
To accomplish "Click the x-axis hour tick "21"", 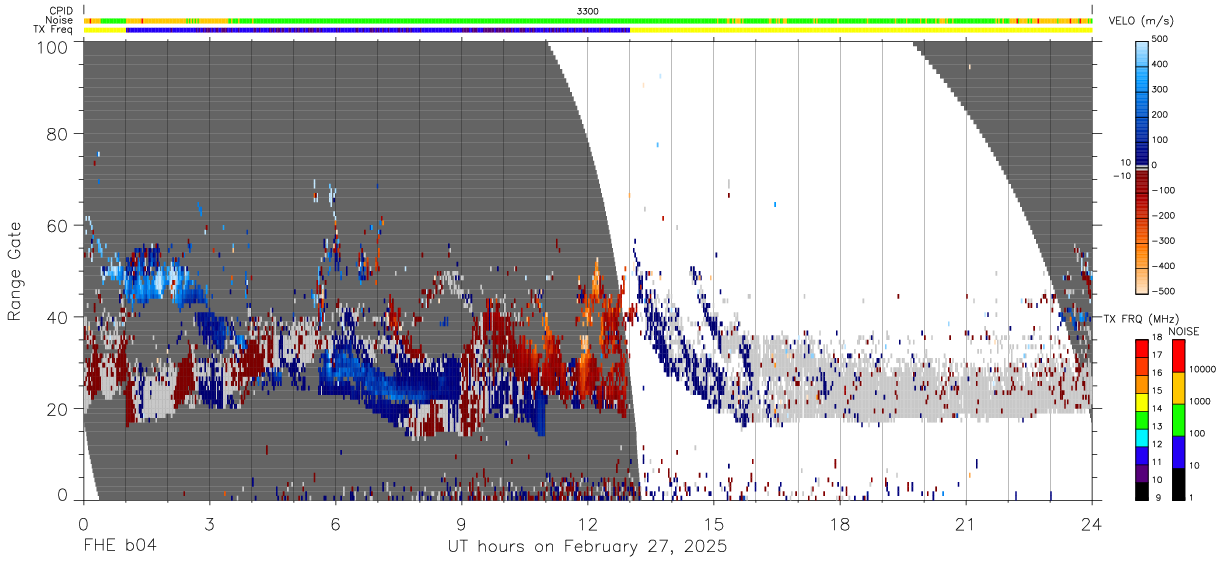I will [965, 524].
